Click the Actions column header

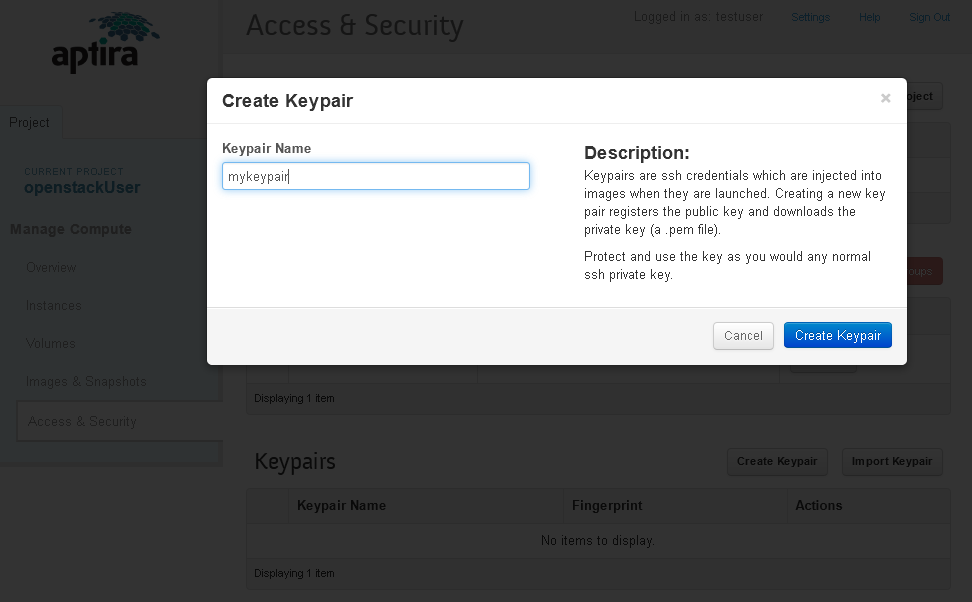[x=818, y=505]
